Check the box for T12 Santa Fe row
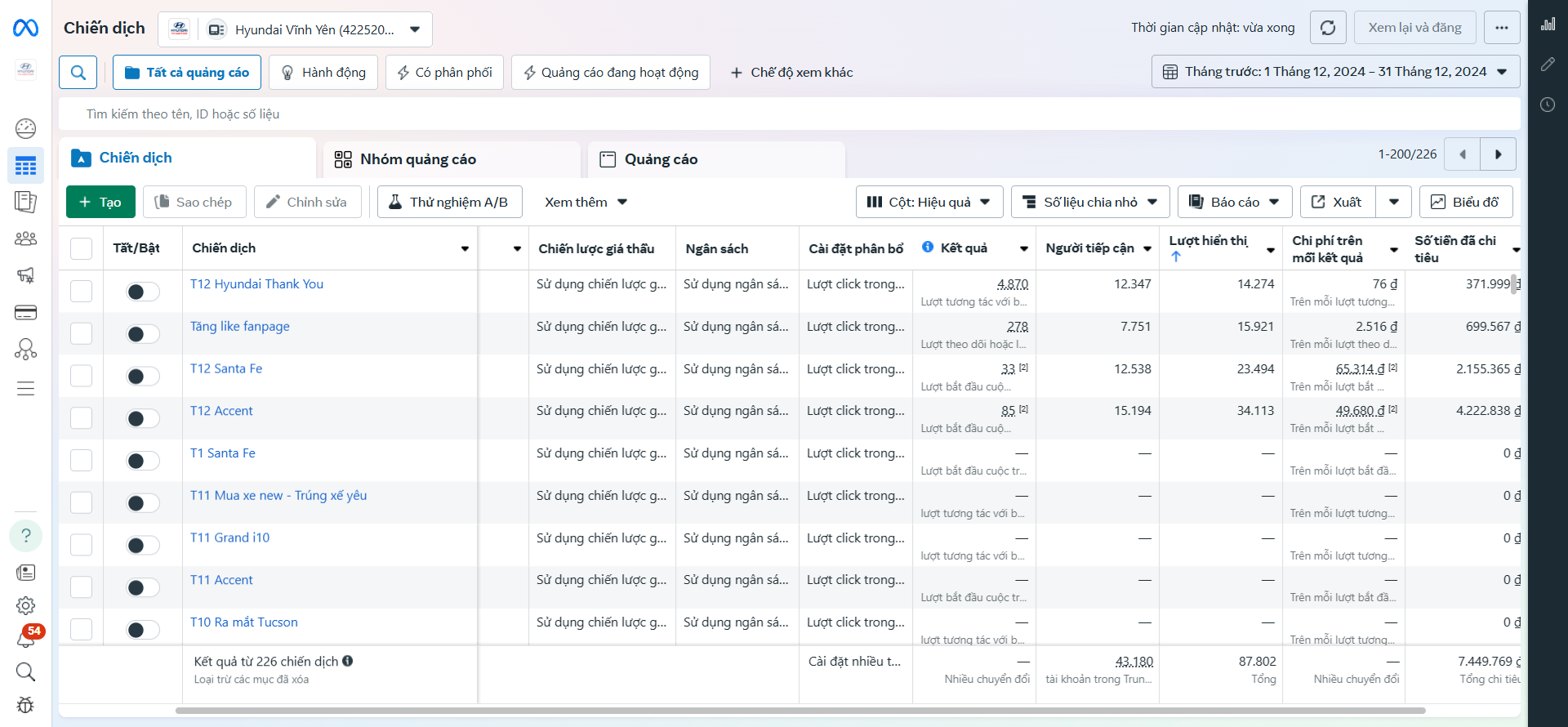Viewport: 1568px width, 727px height. tap(82, 376)
